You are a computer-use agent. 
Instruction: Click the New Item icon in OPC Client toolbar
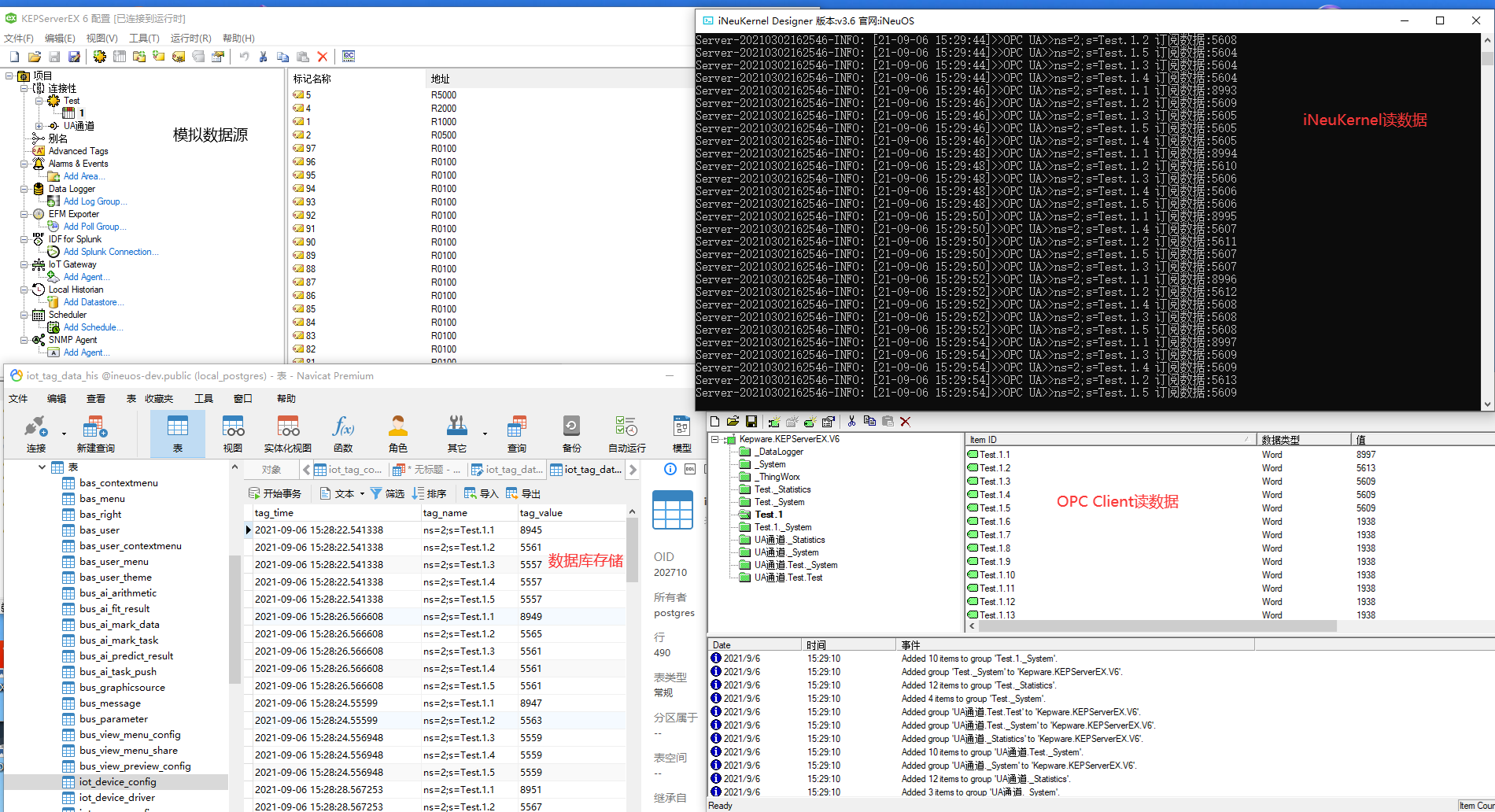point(810,422)
